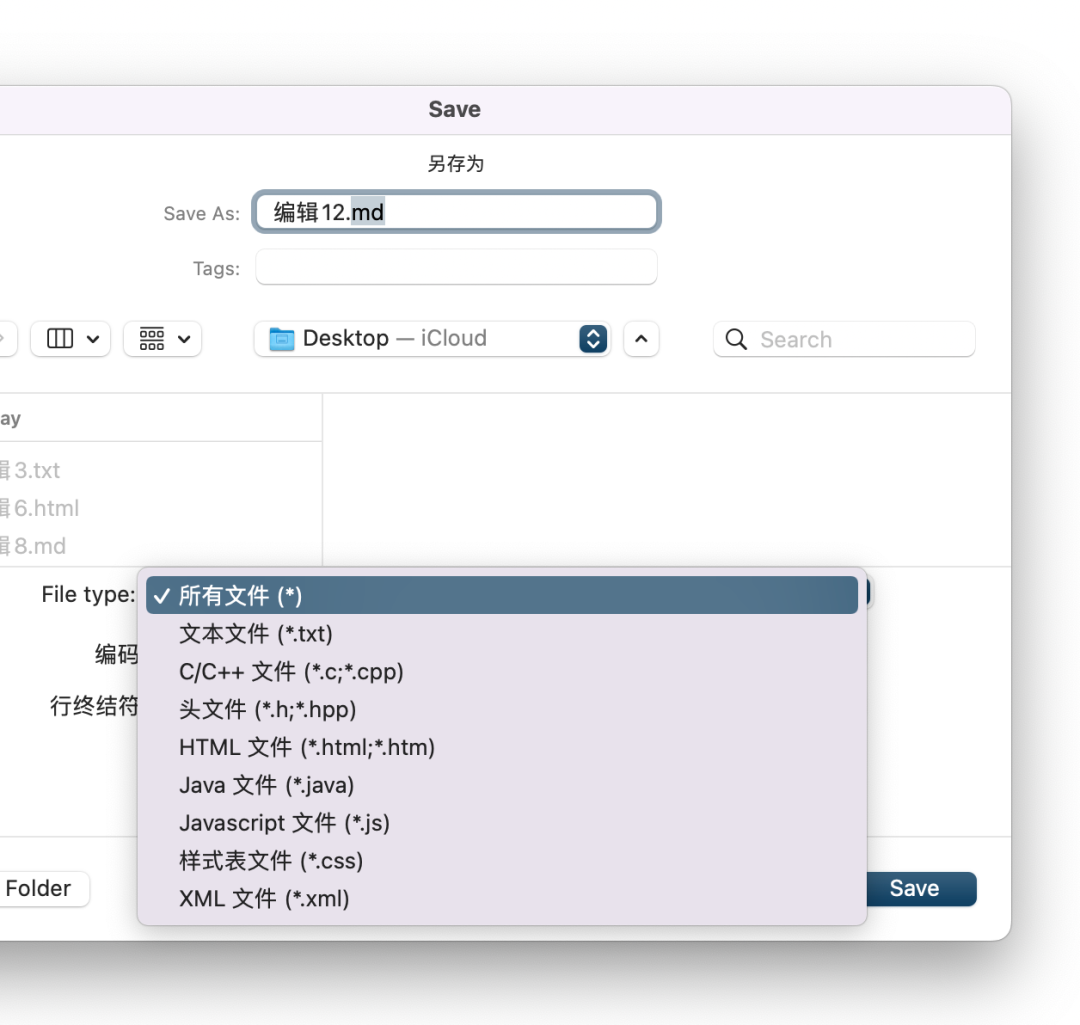This screenshot has width=1080, height=1025.
Task: Click the magnifying glass search icon
Action: coord(736,339)
